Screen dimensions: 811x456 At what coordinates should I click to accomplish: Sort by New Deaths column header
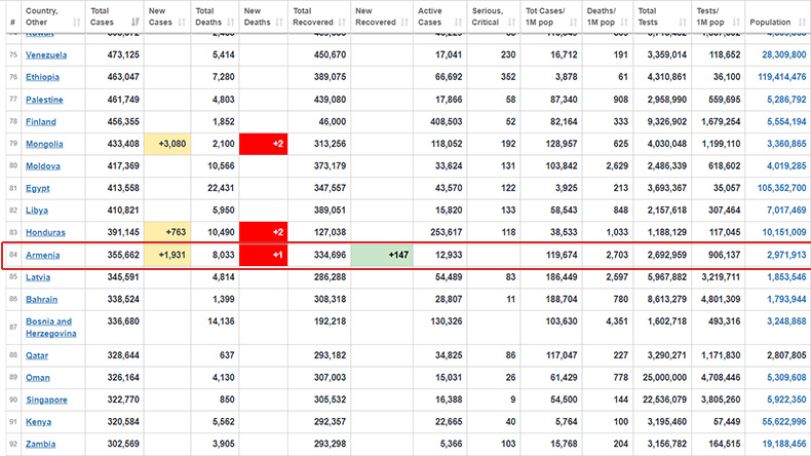coord(263,17)
